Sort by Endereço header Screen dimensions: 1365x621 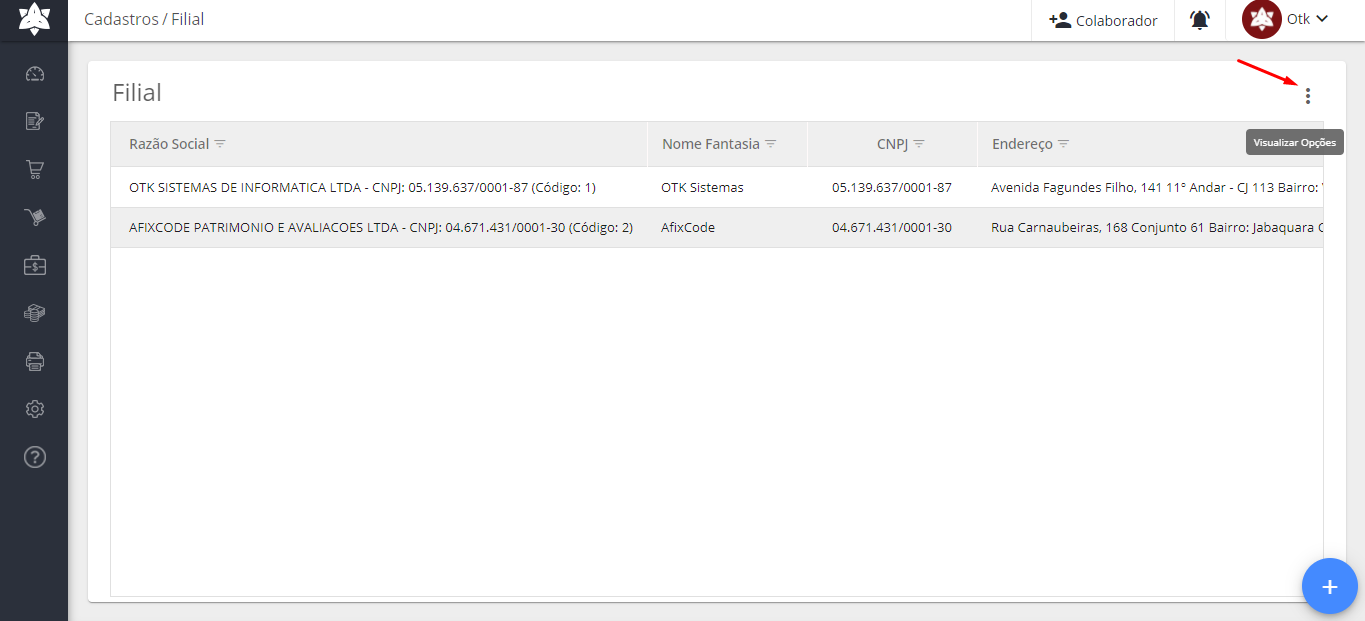pyautogui.click(x=1022, y=144)
